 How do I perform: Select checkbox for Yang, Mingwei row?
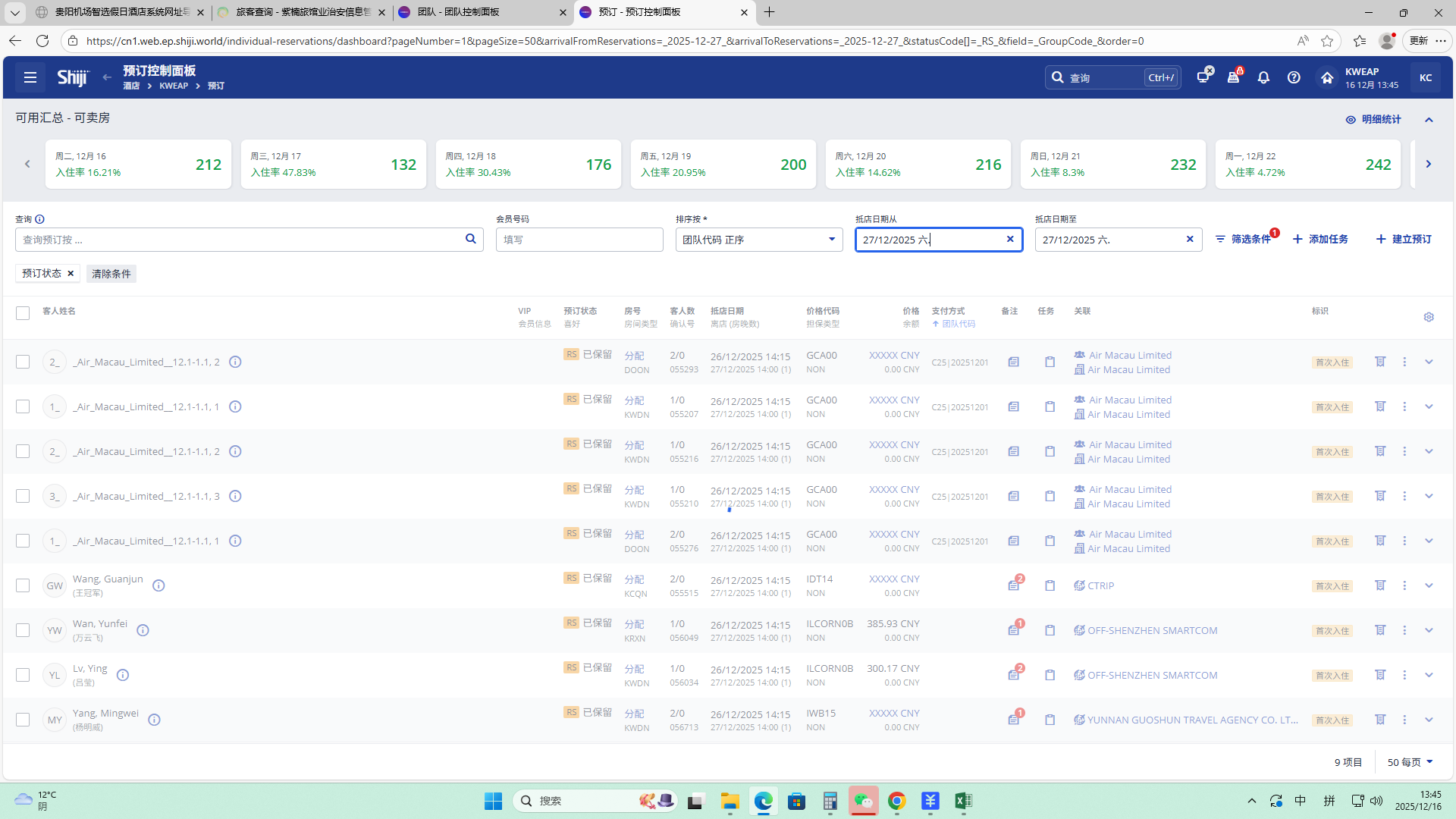click(x=23, y=720)
